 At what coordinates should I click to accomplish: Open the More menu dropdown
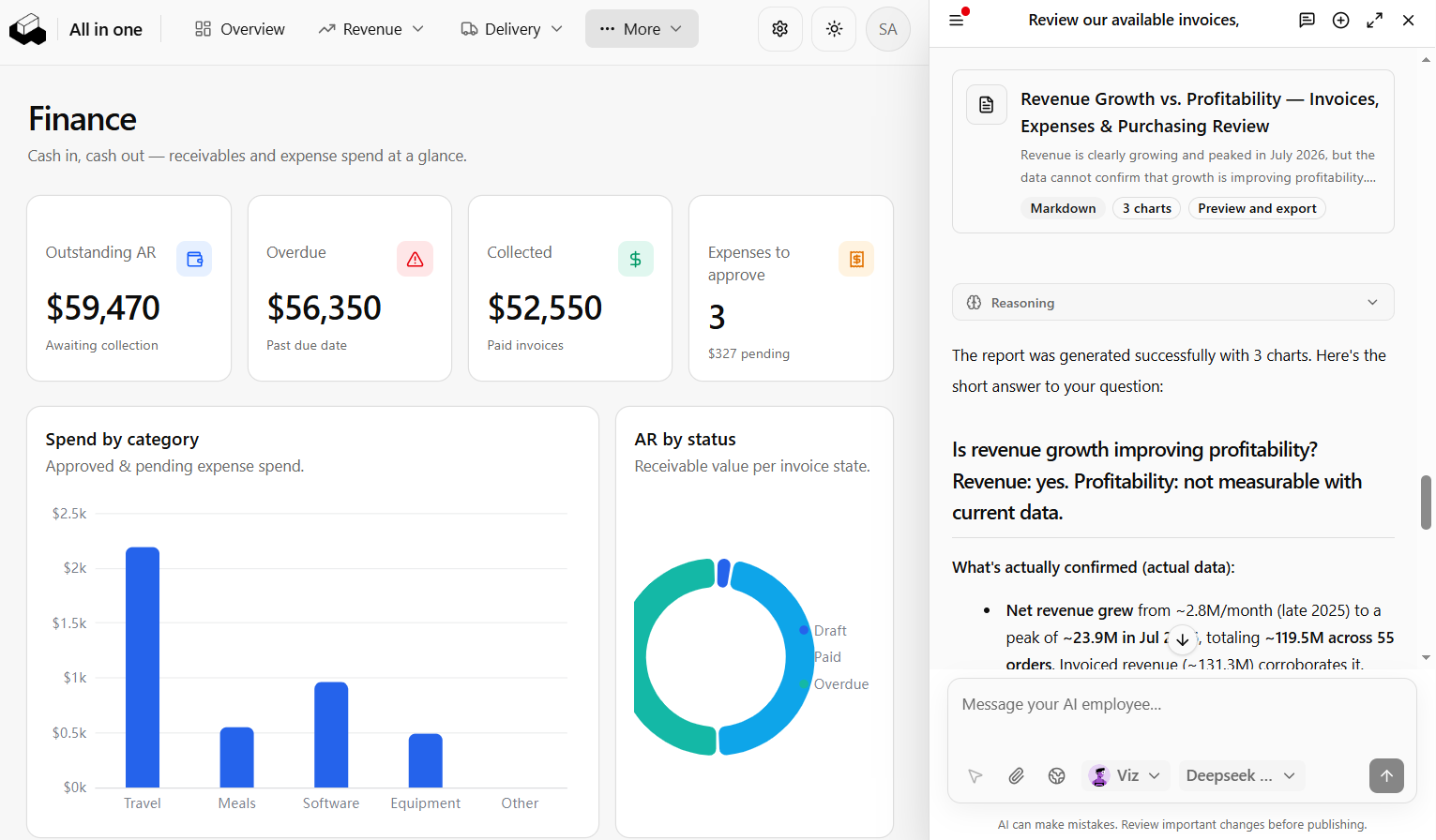pyautogui.click(x=642, y=29)
